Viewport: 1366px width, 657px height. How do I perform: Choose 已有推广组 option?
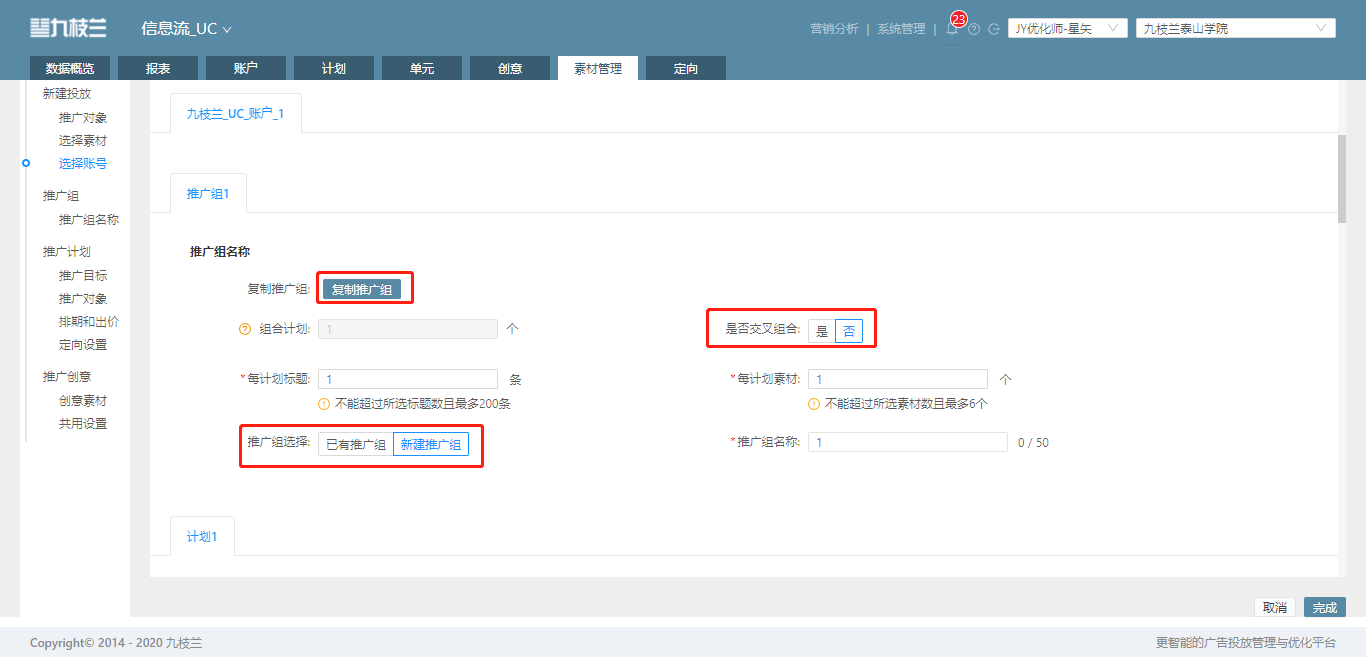point(356,445)
